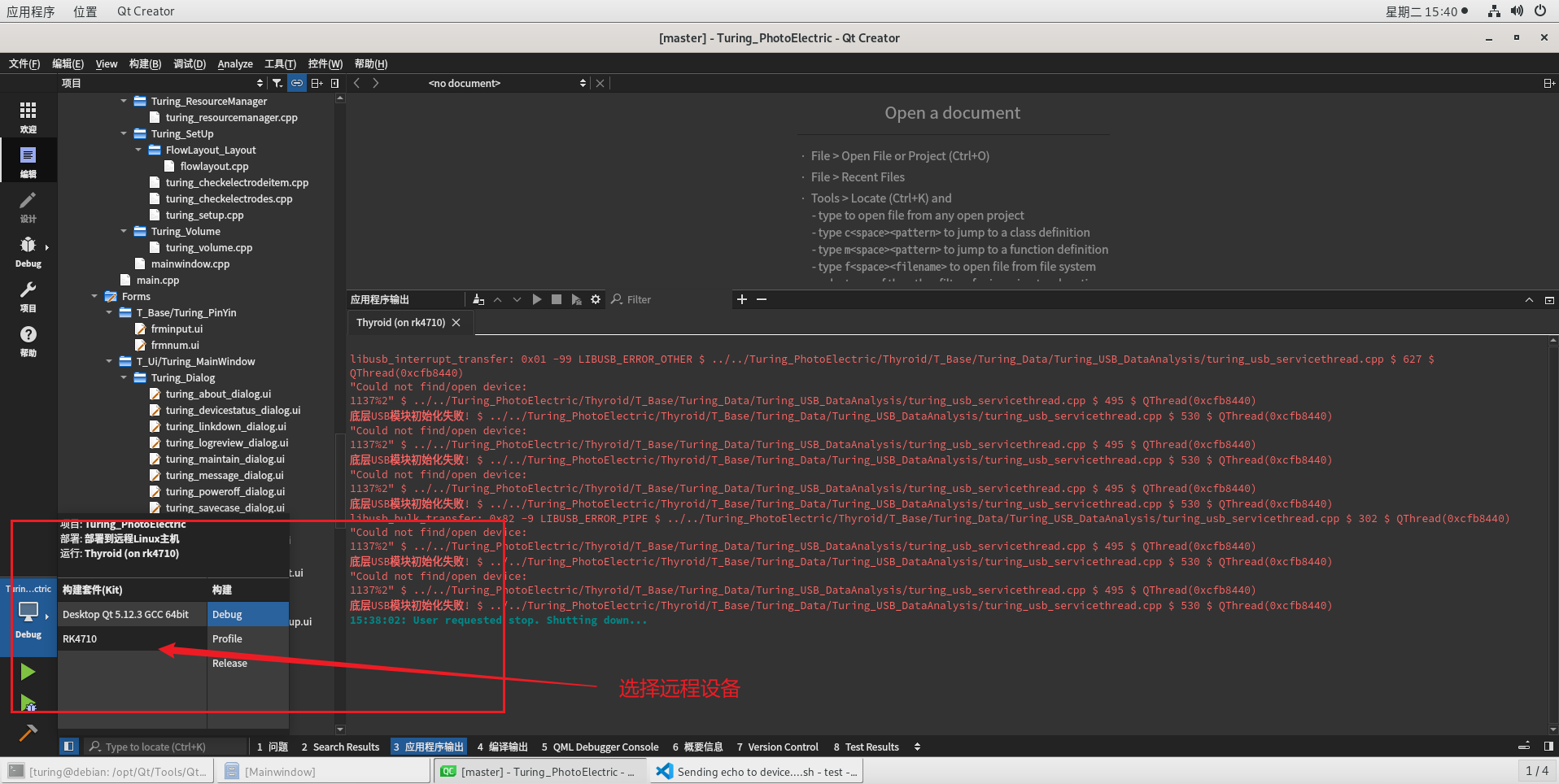
Task: Open the 构建(B) menu
Action: (145, 63)
